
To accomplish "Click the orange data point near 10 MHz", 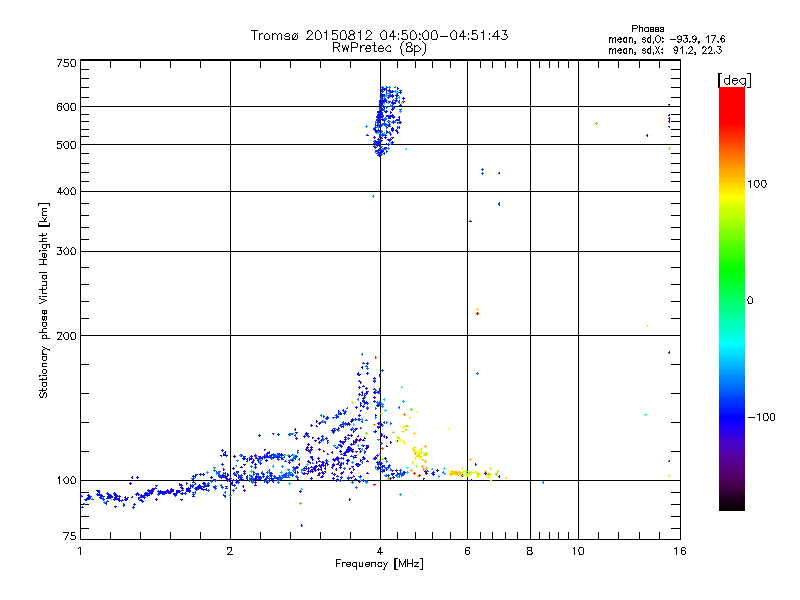I will (596, 123).
